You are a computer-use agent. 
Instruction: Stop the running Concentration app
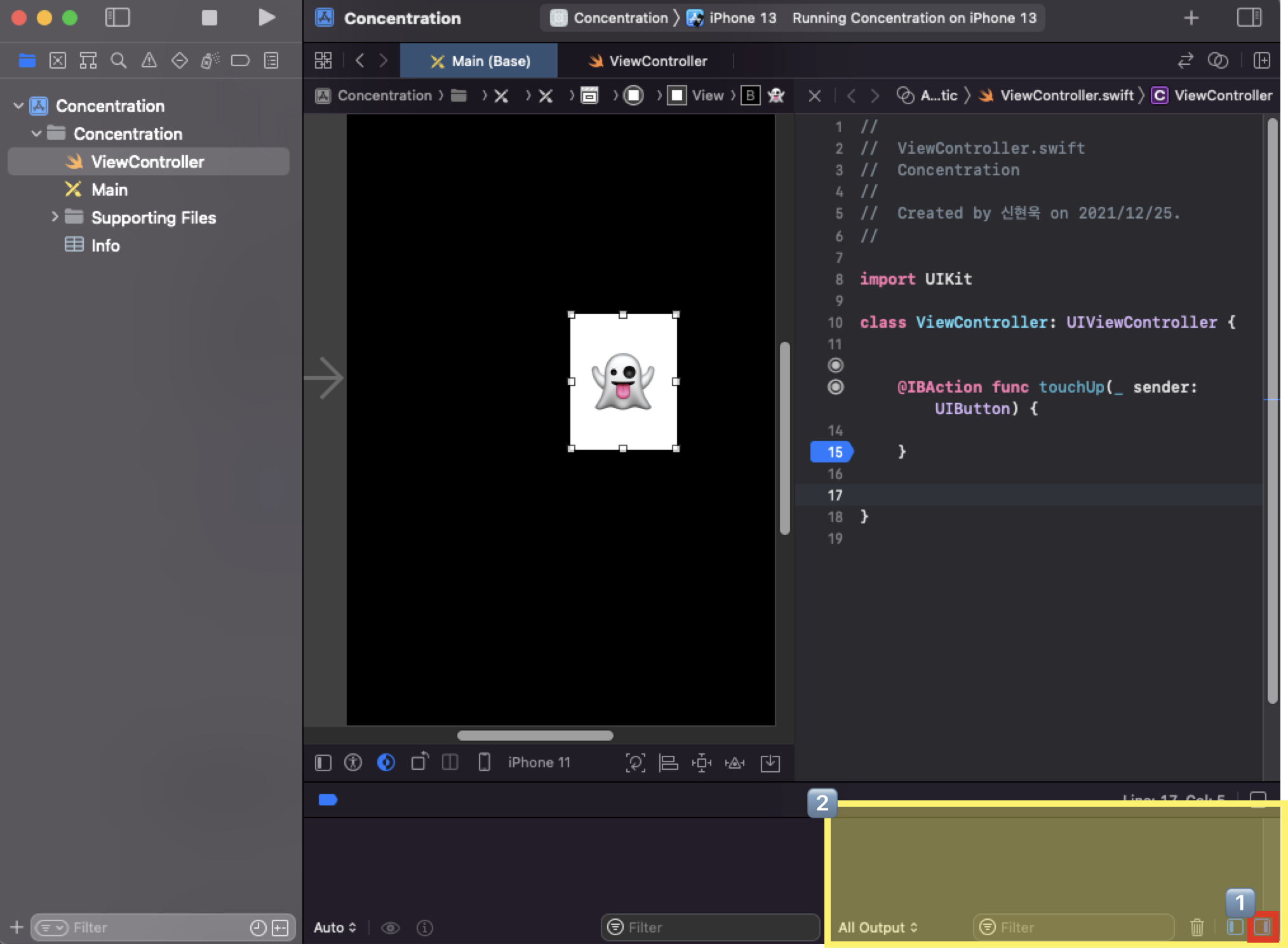pos(209,18)
